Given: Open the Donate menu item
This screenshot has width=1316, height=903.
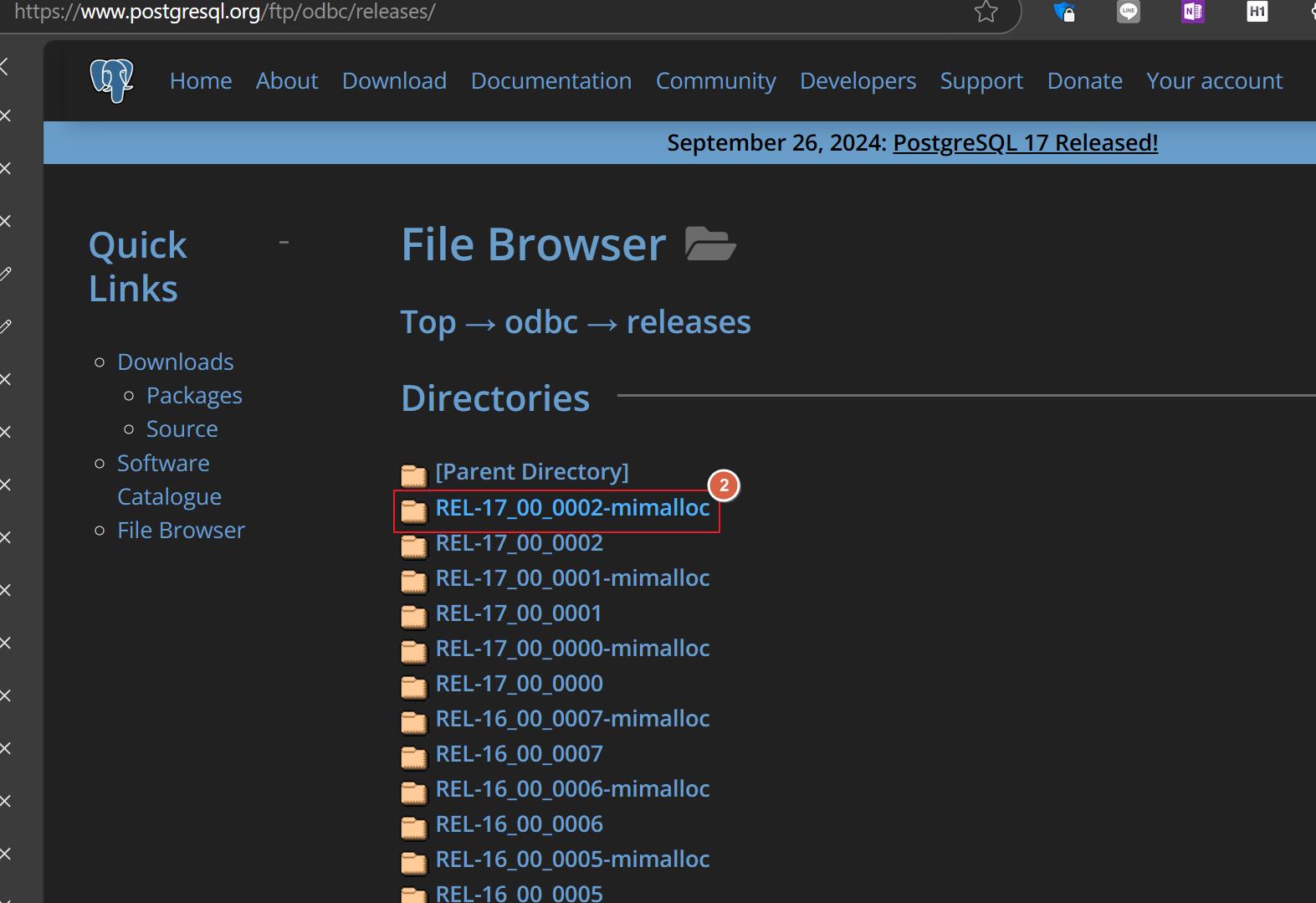Looking at the screenshot, I should pyautogui.click(x=1085, y=80).
